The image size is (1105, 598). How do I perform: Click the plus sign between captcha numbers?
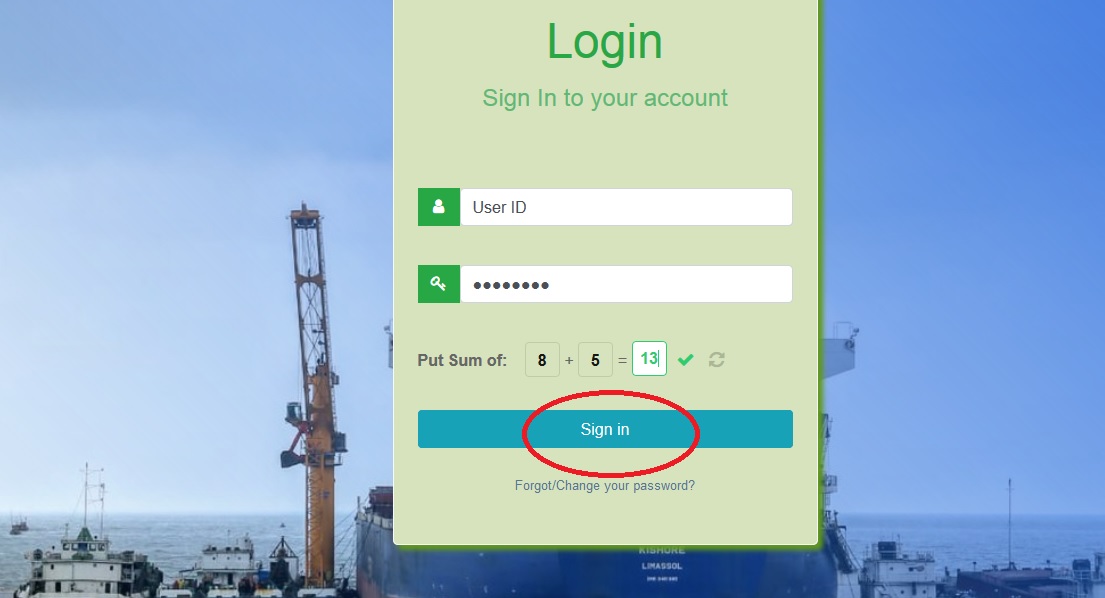point(569,360)
